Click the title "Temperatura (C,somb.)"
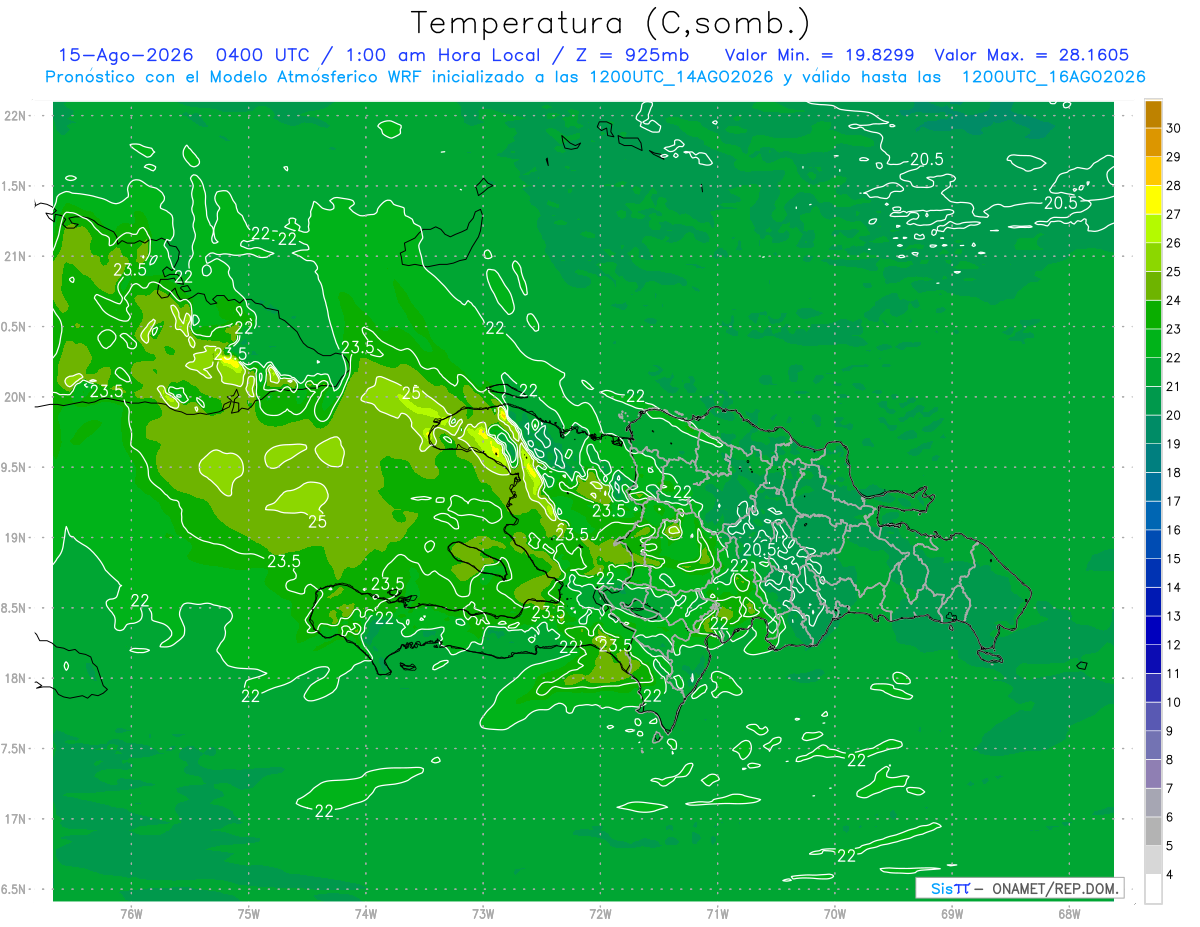 coord(610,24)
